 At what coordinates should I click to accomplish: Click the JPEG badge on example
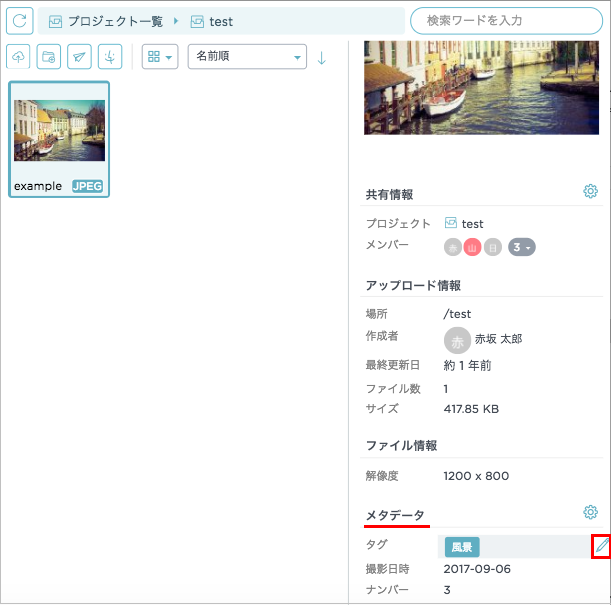pyautogui.click(x=87, y=186)
